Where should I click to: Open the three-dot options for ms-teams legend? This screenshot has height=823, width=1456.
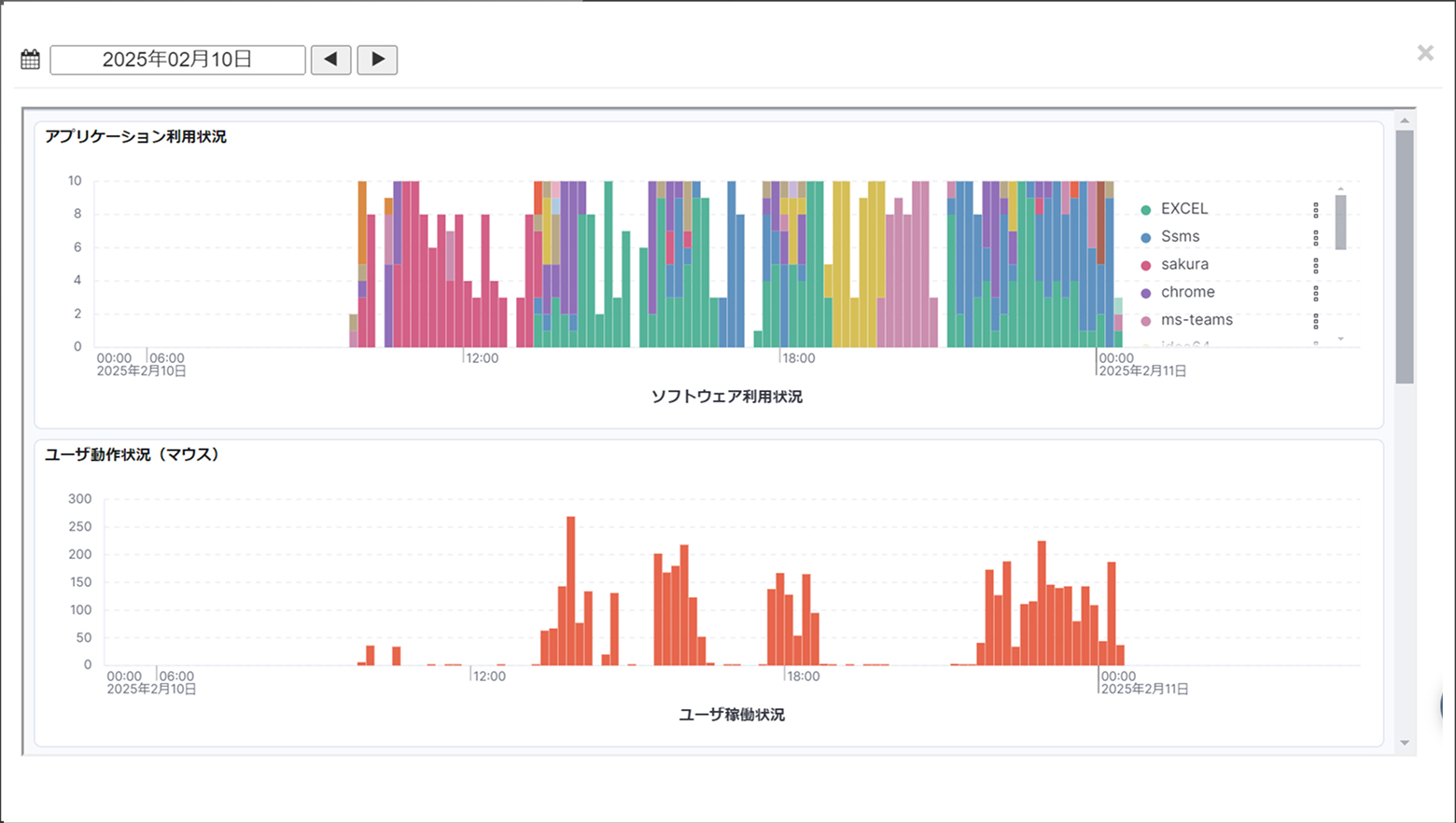point(1316,321)
